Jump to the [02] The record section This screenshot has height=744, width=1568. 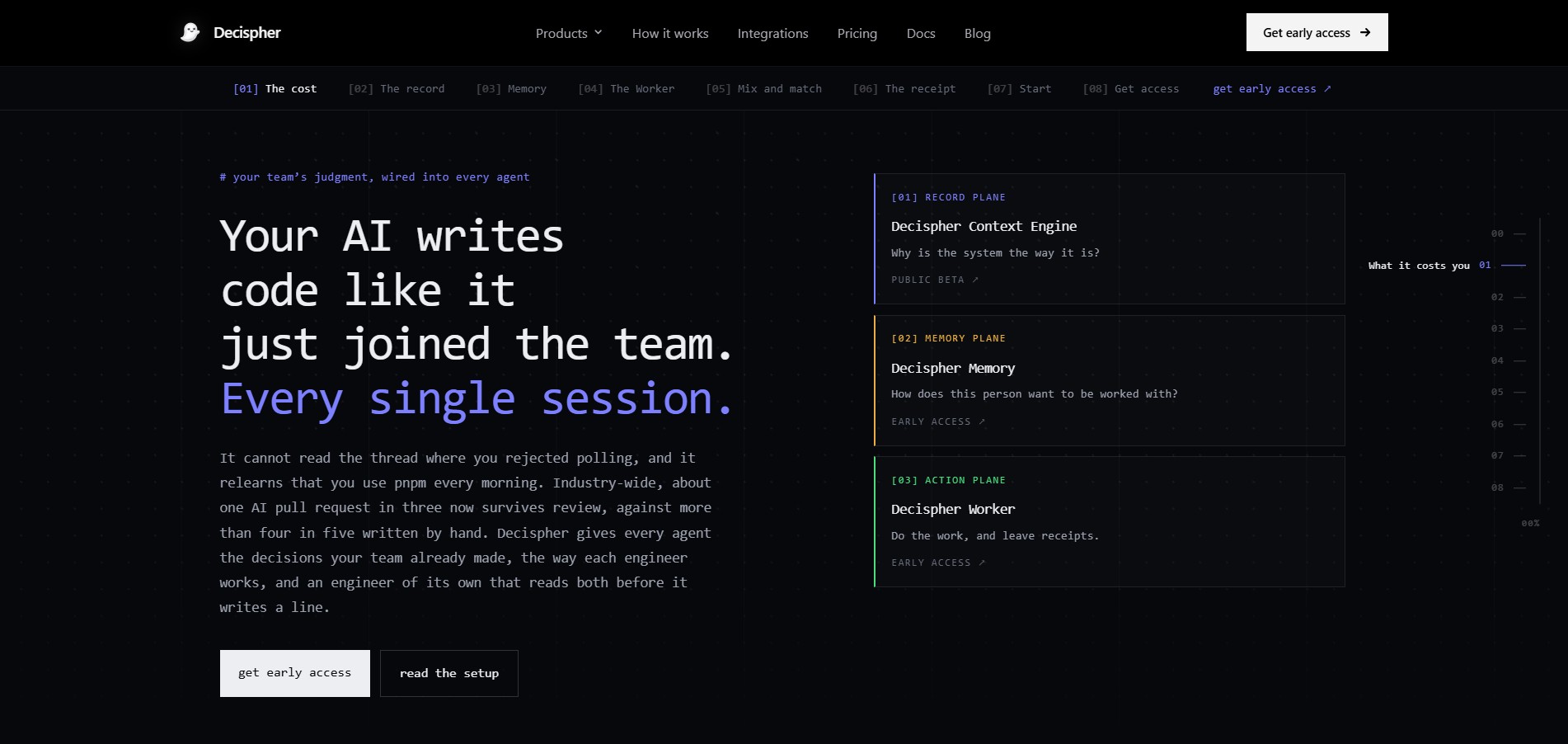(x=396, y=88)
